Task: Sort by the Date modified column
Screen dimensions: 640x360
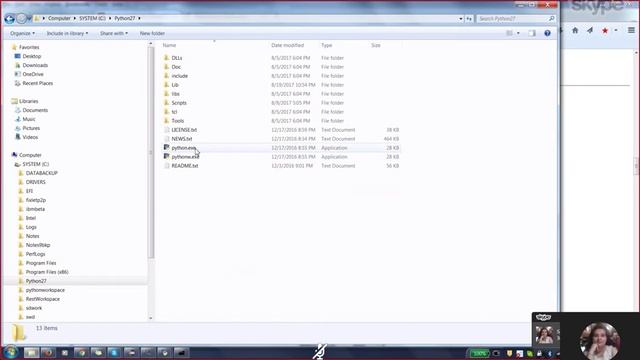Action: click(x=287, y=45)
